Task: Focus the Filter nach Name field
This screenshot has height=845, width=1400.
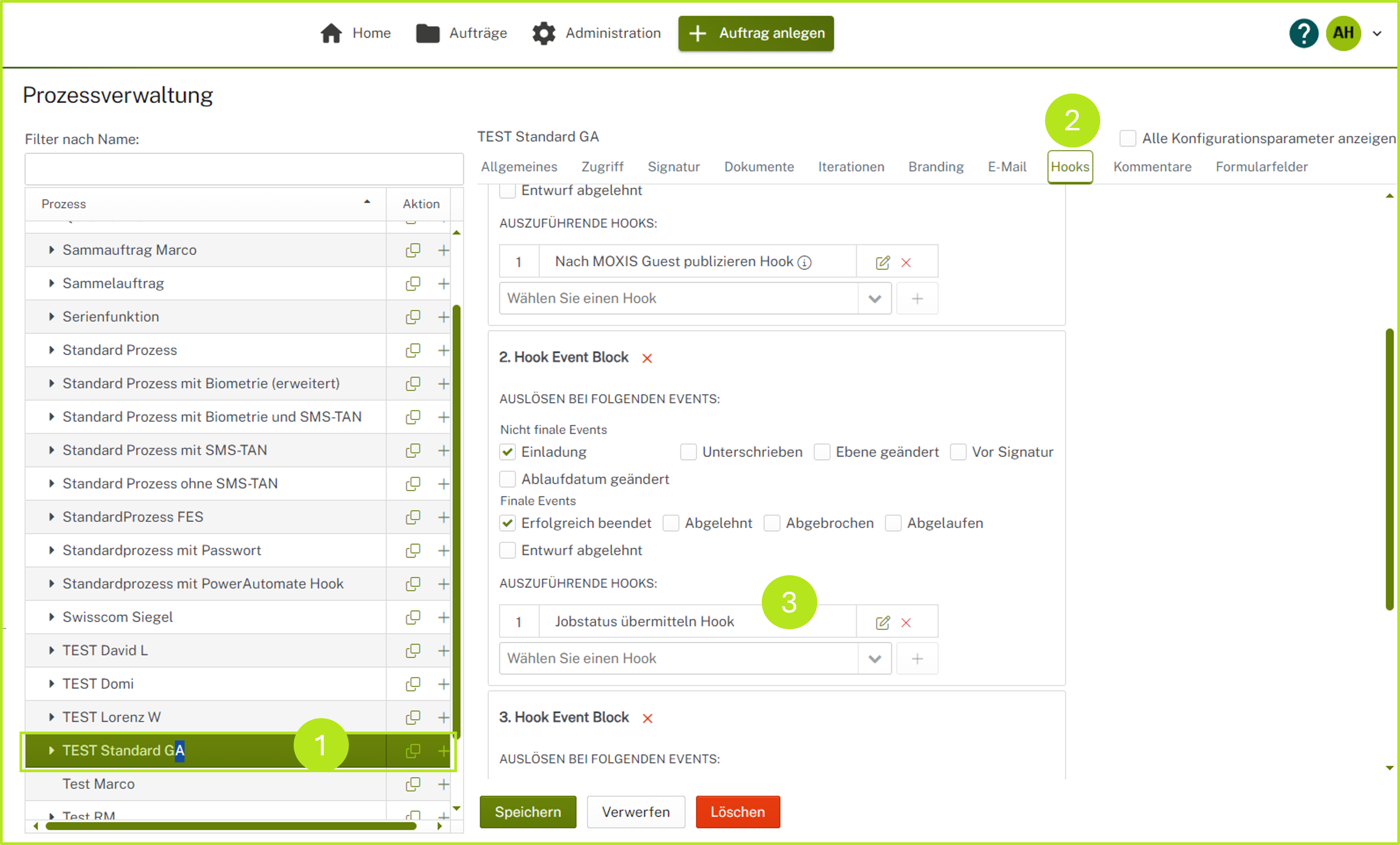Action: [x=244, y=169]
